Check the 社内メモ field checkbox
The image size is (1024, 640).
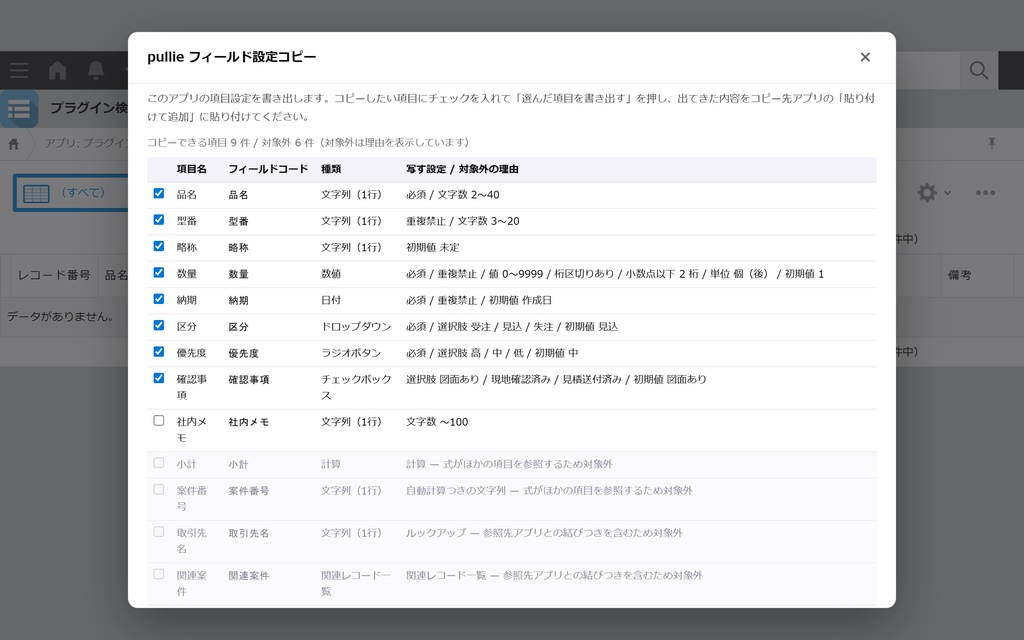159,421
